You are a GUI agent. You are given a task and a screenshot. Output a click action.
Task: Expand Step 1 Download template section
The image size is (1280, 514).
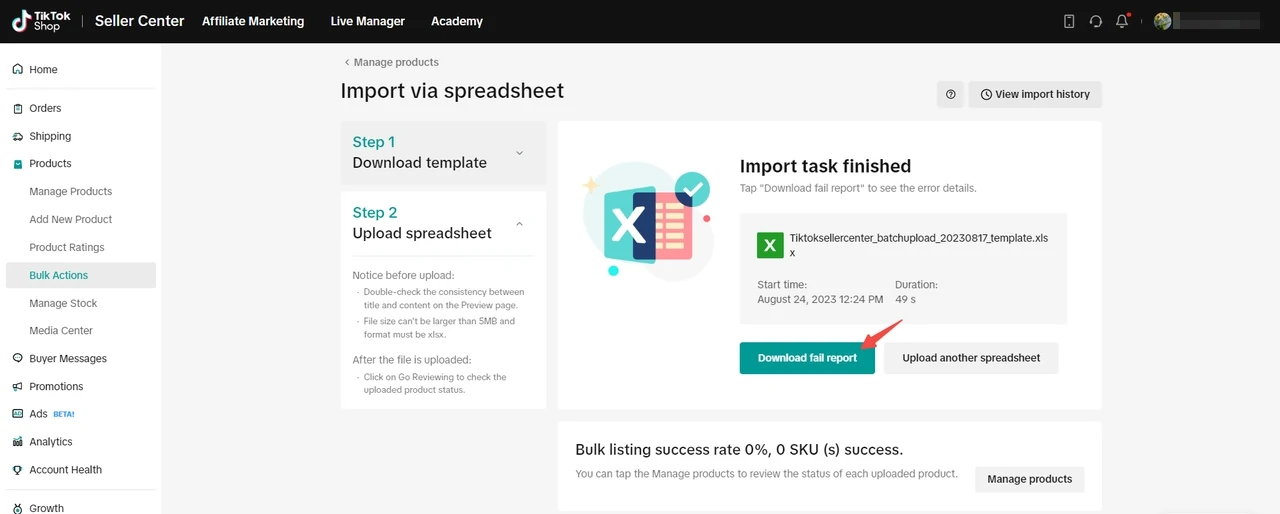(x=519, y=153)
